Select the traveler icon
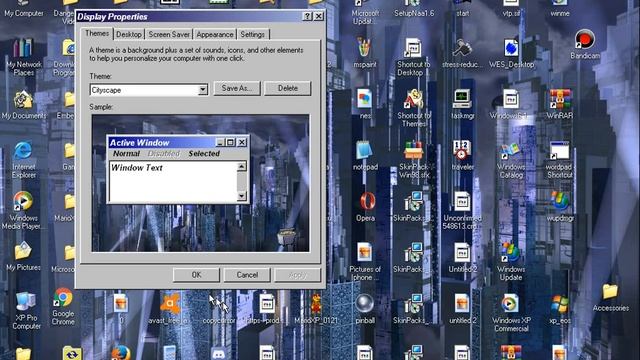 (462, 155)
